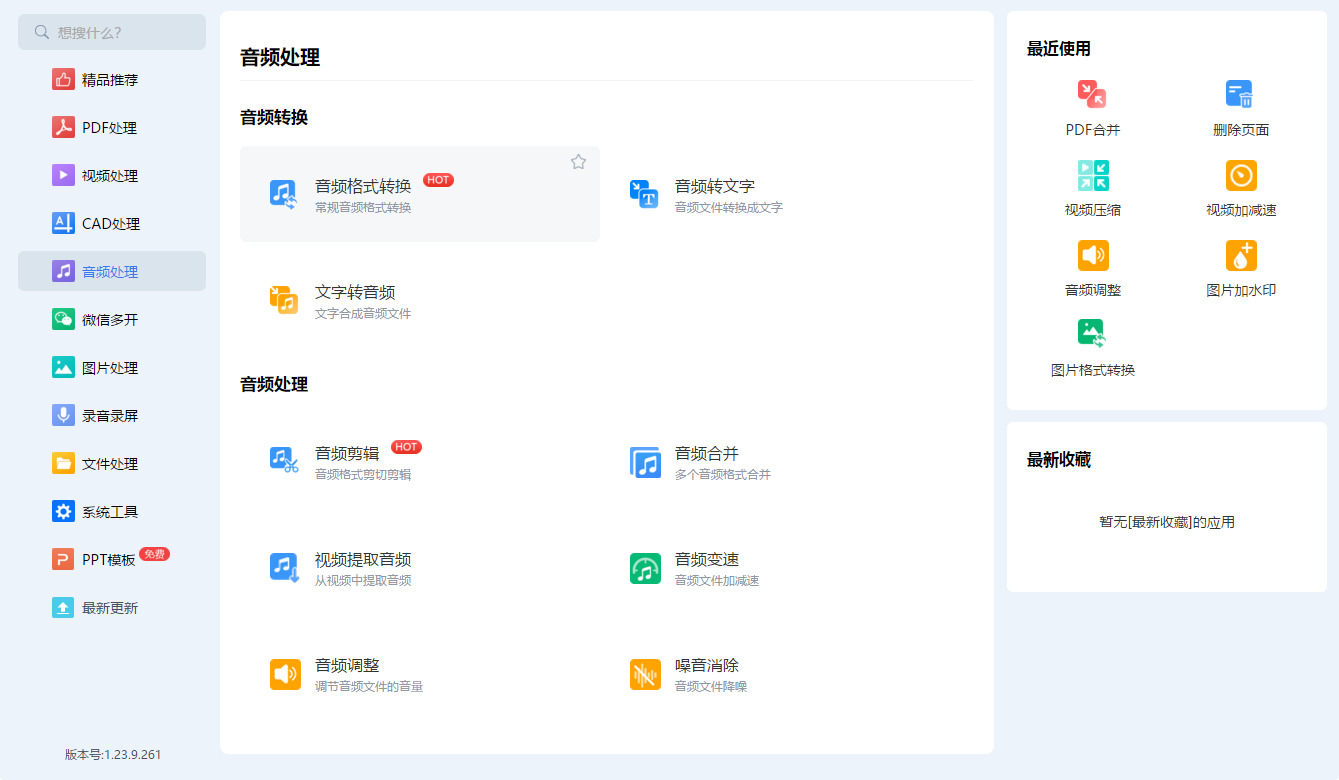Select CAD处理 sidebar item

112,224
